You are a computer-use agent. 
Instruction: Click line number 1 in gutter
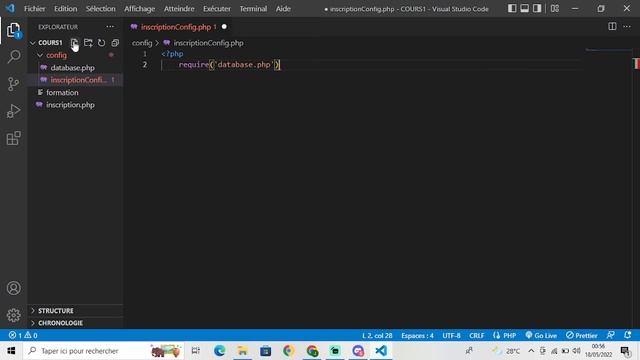144,53
